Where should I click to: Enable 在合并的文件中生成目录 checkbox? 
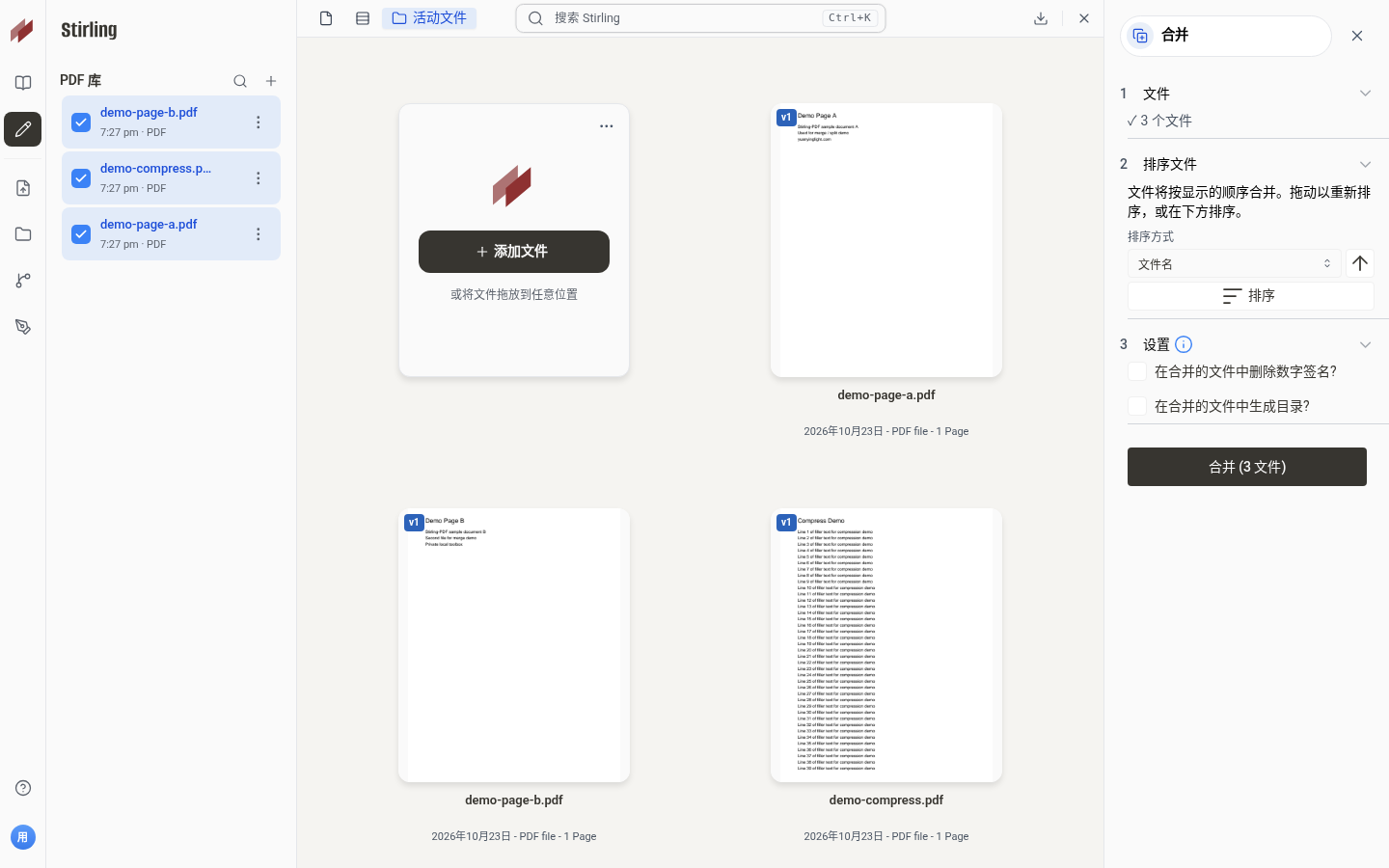tap(1137, 406)
